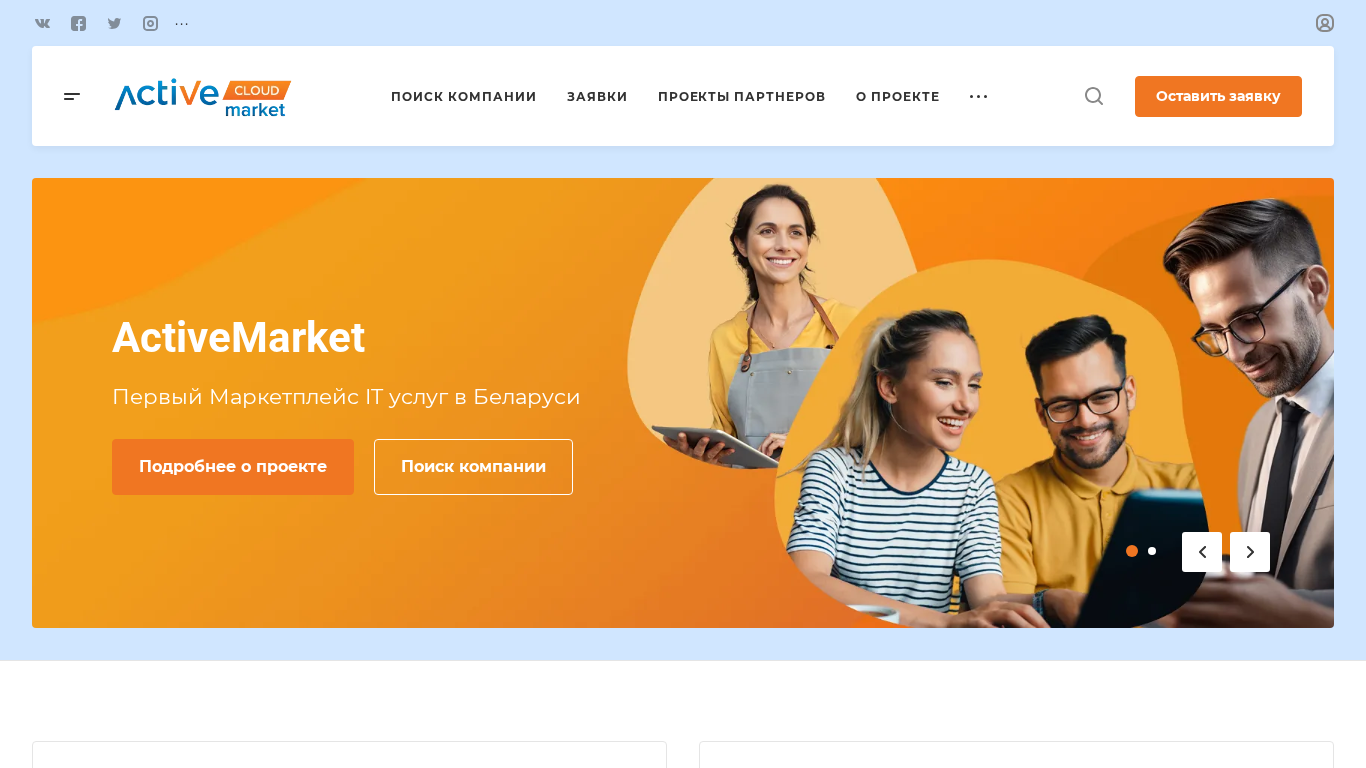Screen dimensions: 1366x768
Task: Select the second slide indicator dot
Action: coord(1152,551)
